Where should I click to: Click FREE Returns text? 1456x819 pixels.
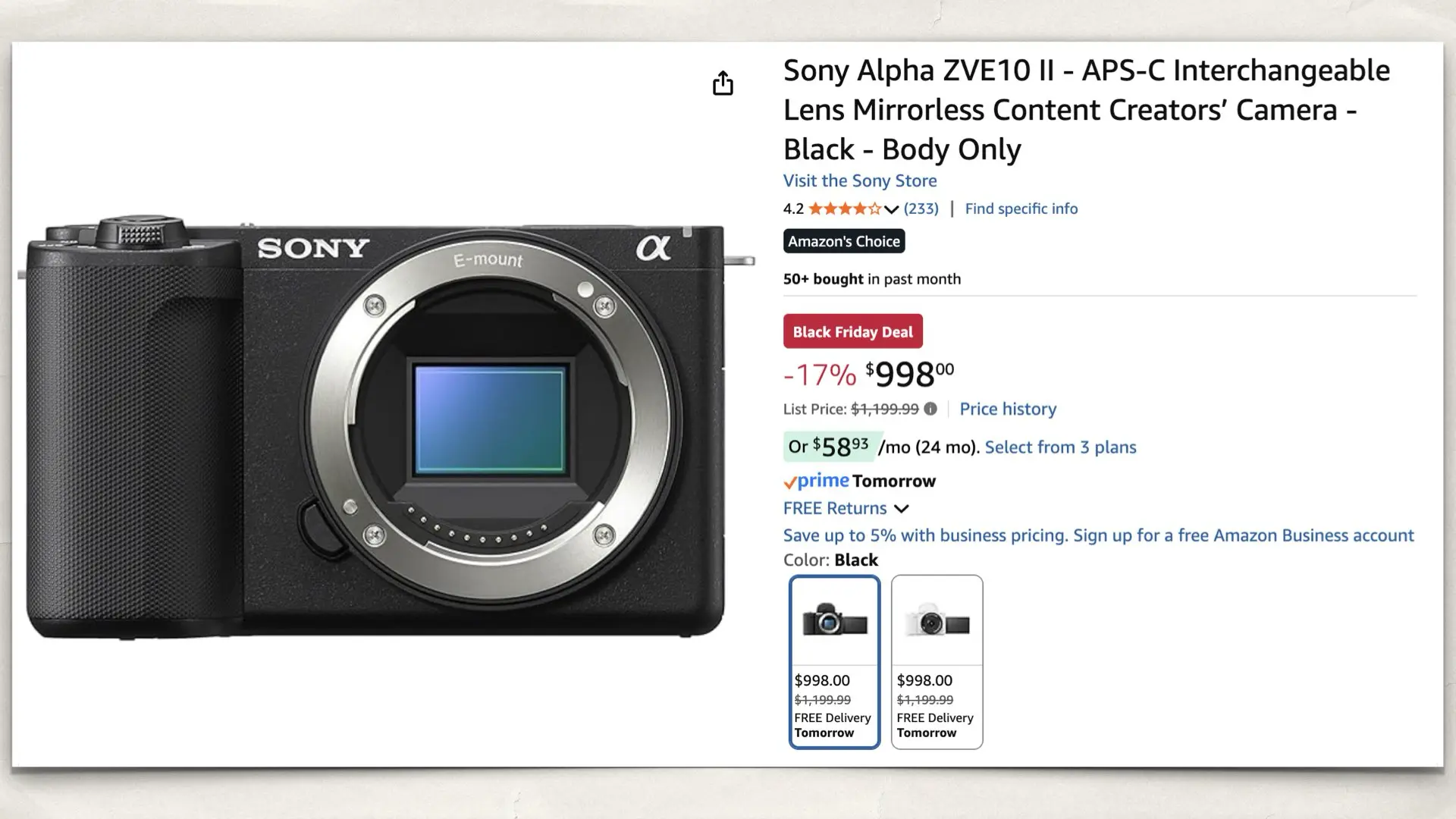pos(834,508)
